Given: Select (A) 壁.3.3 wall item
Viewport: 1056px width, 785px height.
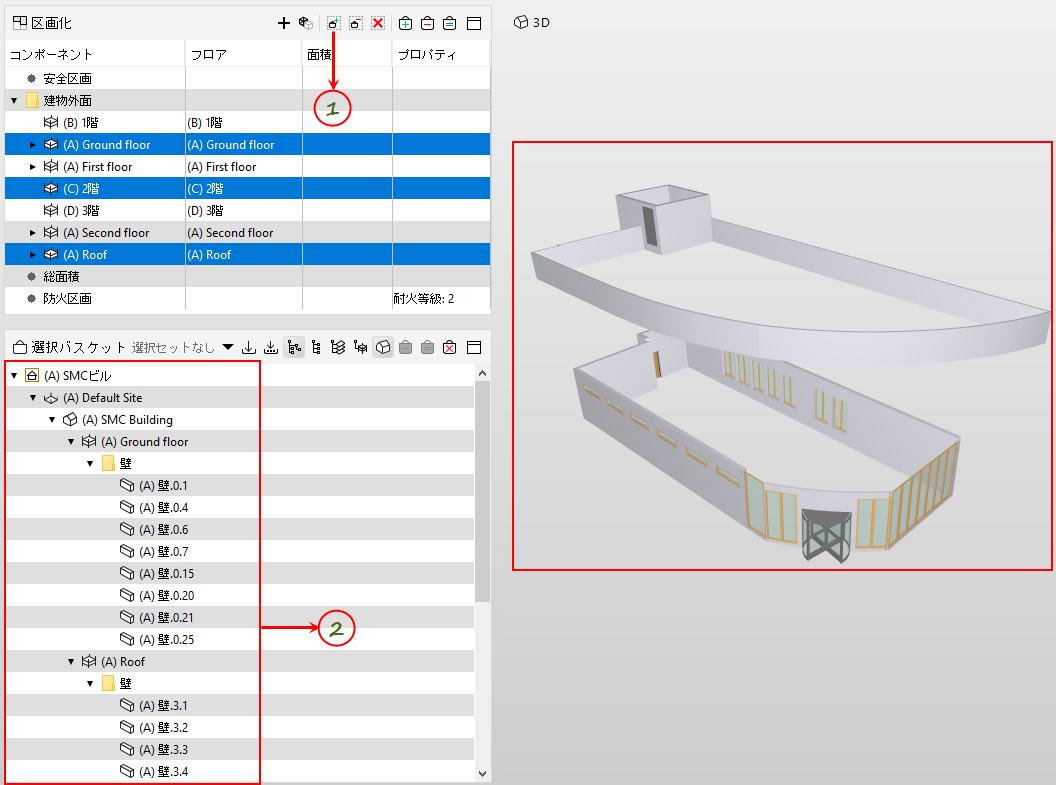Looking at the screenshot, I should 163,750.
